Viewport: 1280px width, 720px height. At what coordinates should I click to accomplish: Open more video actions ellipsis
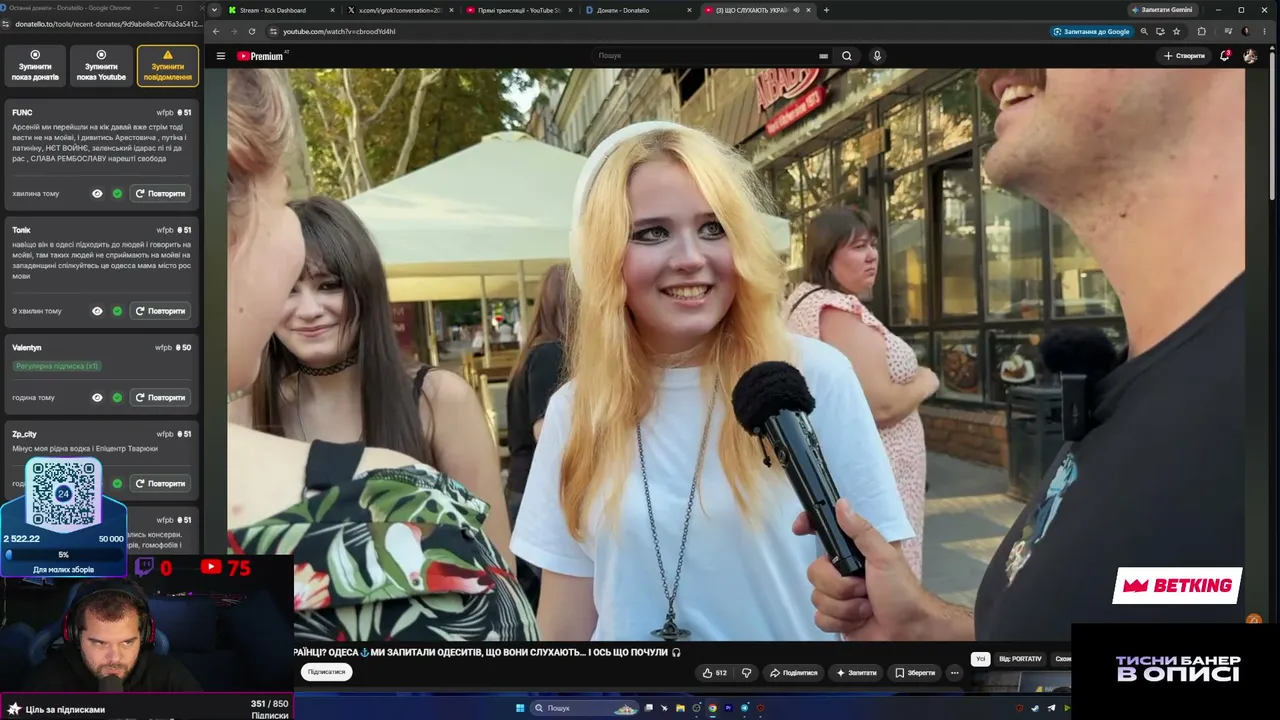(955, 673)
